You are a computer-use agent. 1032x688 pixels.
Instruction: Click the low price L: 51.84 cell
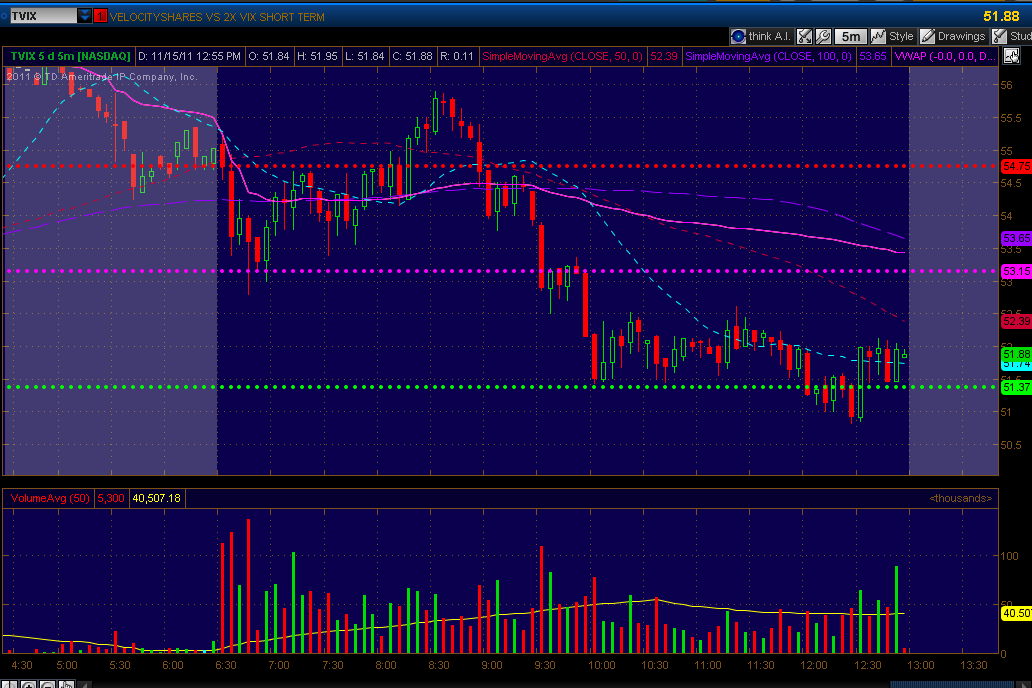point(365,57)
